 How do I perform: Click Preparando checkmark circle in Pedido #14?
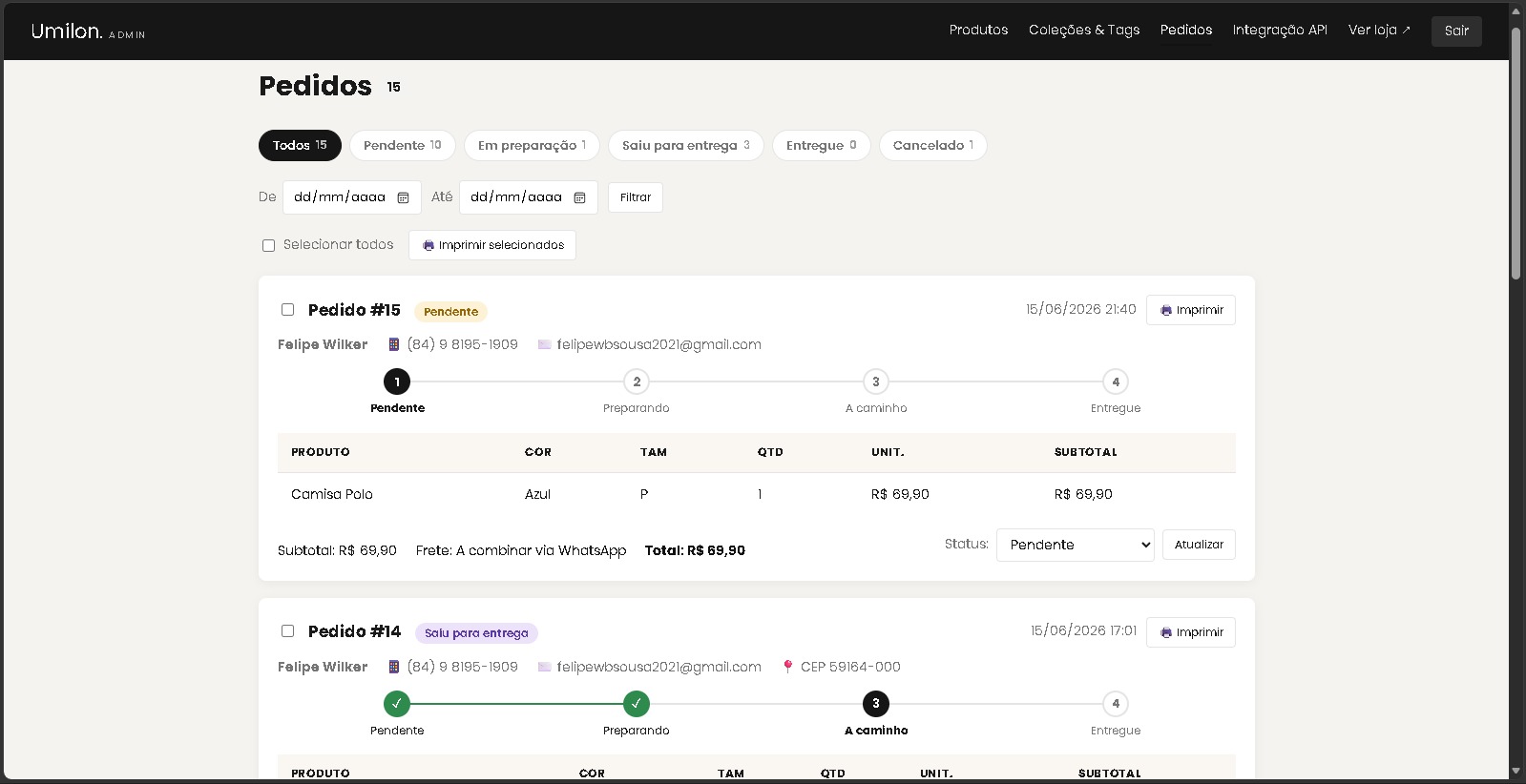(637, 704)
